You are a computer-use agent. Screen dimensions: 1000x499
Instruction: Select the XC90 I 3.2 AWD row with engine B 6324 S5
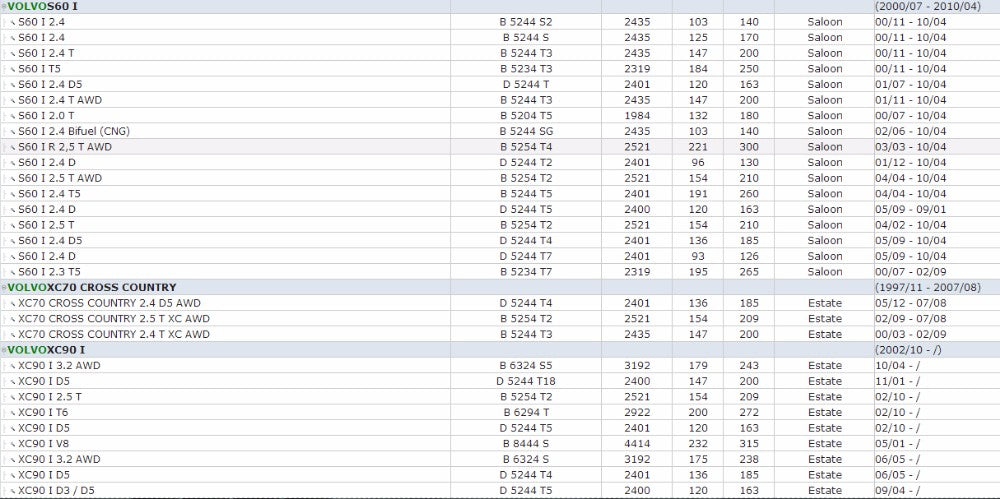[x=500, y=366]
